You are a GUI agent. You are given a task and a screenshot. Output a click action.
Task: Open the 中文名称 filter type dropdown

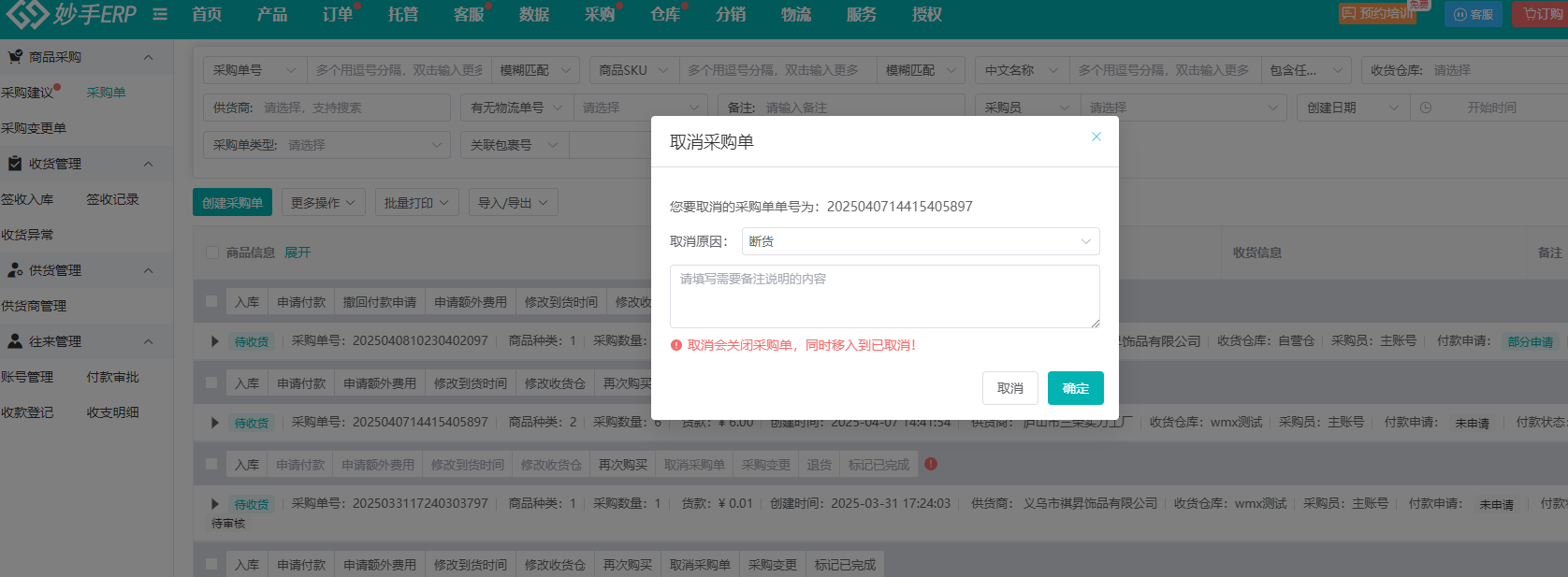1021,70
